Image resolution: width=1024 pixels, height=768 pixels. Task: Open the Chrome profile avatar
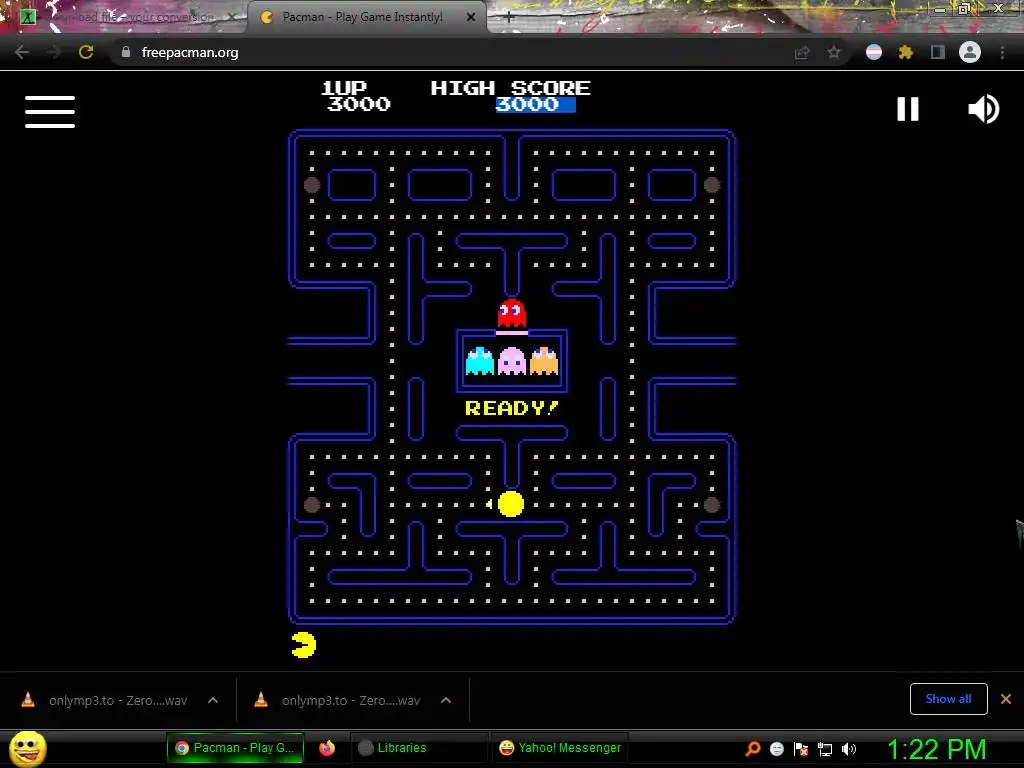(970, 52)
